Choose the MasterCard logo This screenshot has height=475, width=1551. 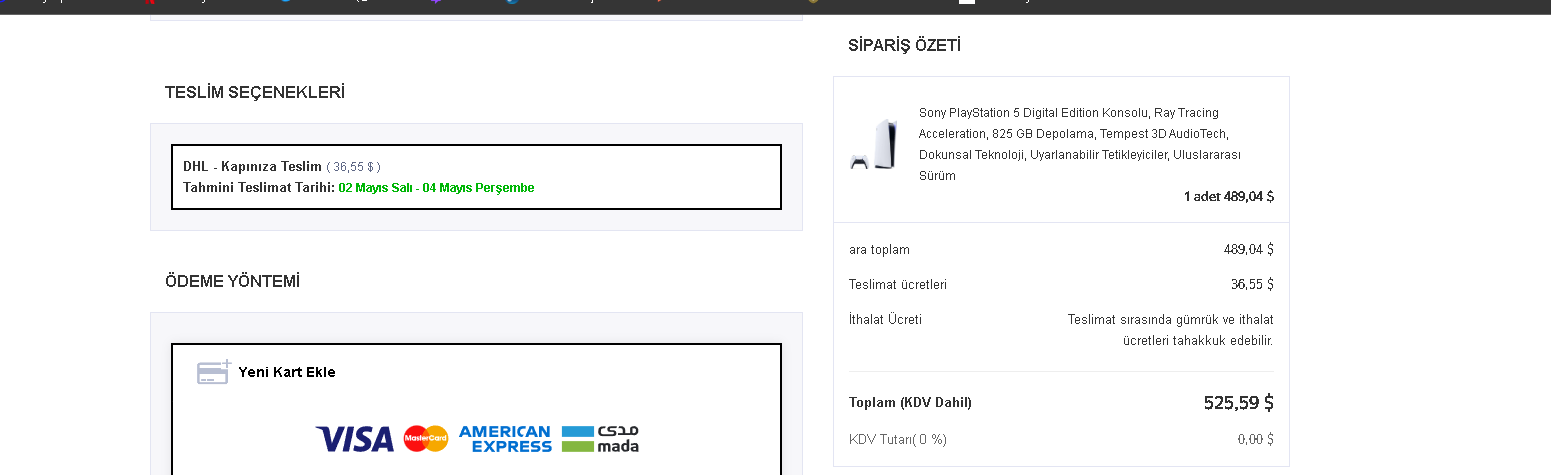426,439
